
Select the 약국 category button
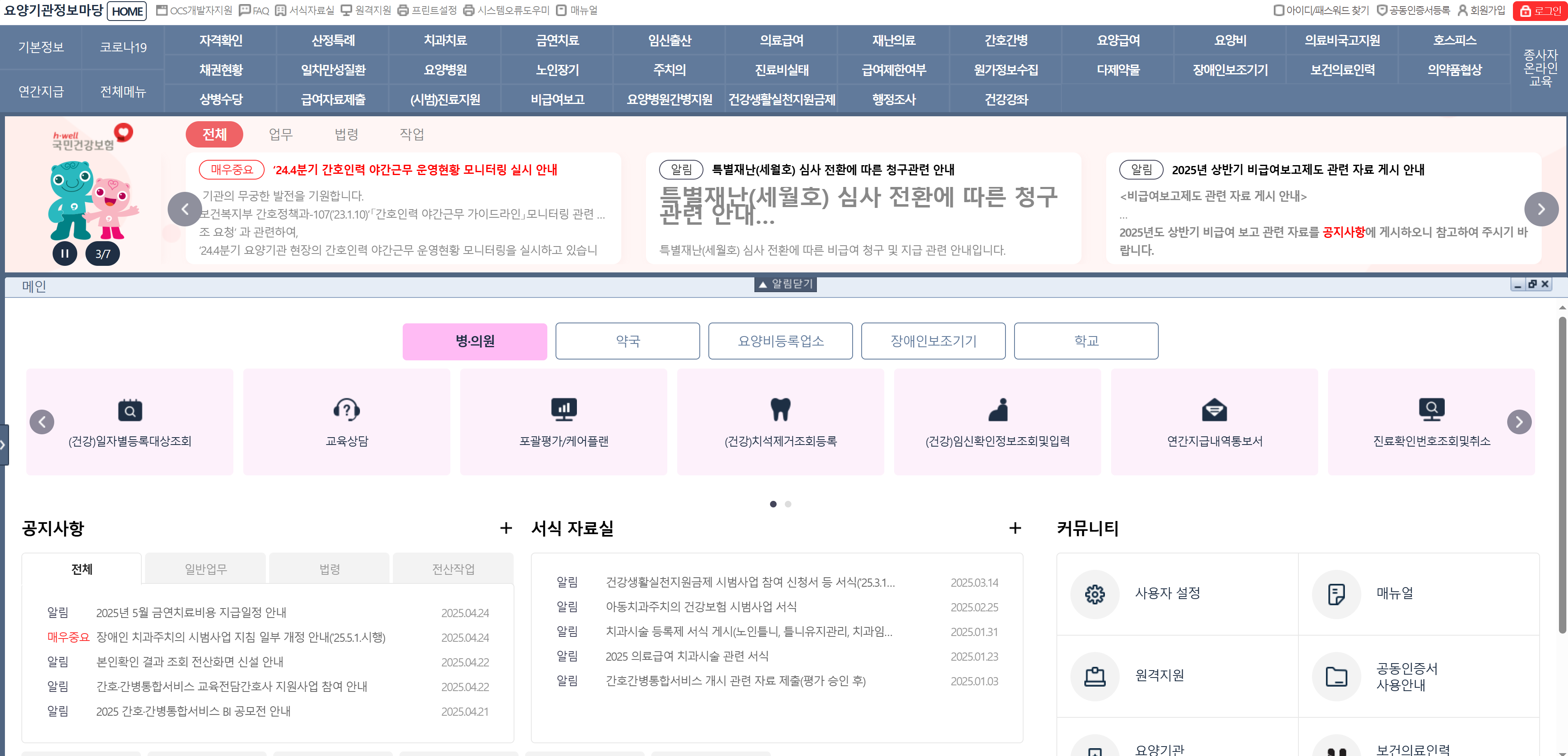click(627, 341)
